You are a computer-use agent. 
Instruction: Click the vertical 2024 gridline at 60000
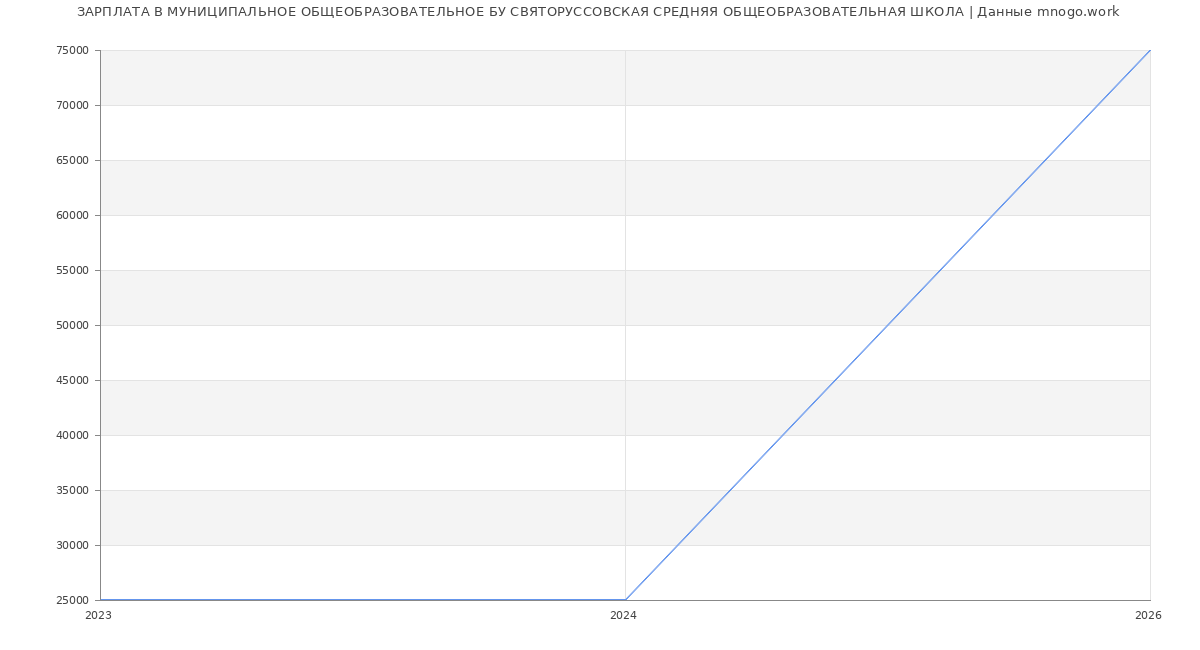pos(625,215)
